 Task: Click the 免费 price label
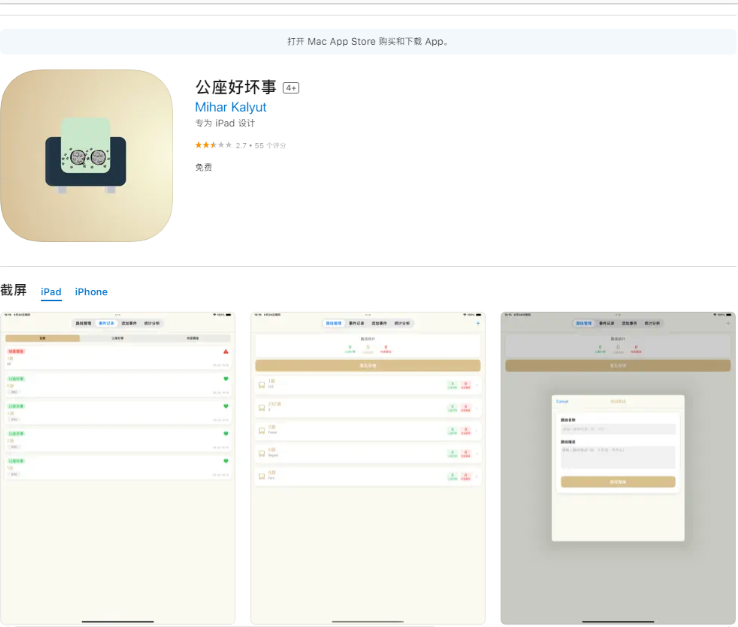coord(203,167)
